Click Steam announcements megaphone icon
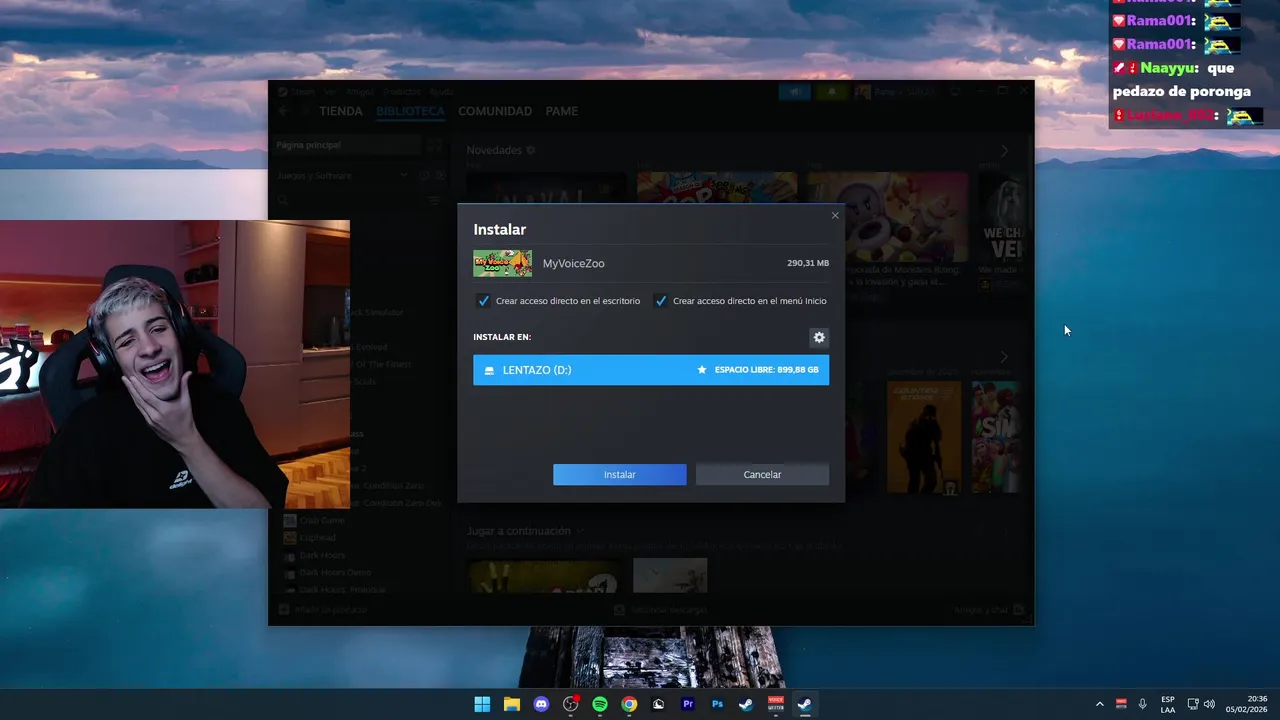Screen dimensions: 1280x720 coord(796,92)
